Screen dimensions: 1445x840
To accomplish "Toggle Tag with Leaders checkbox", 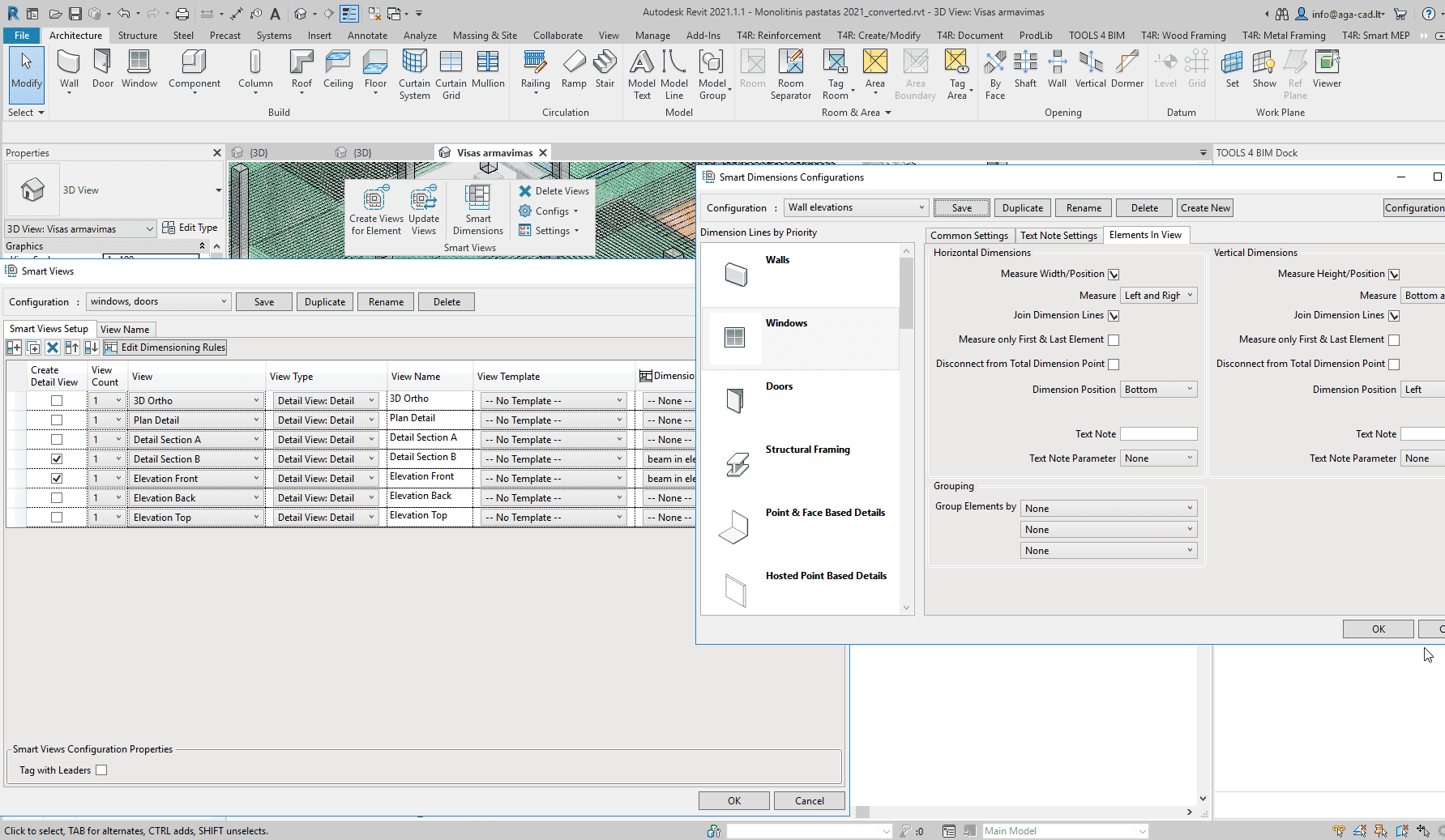I will pos(101,770).
